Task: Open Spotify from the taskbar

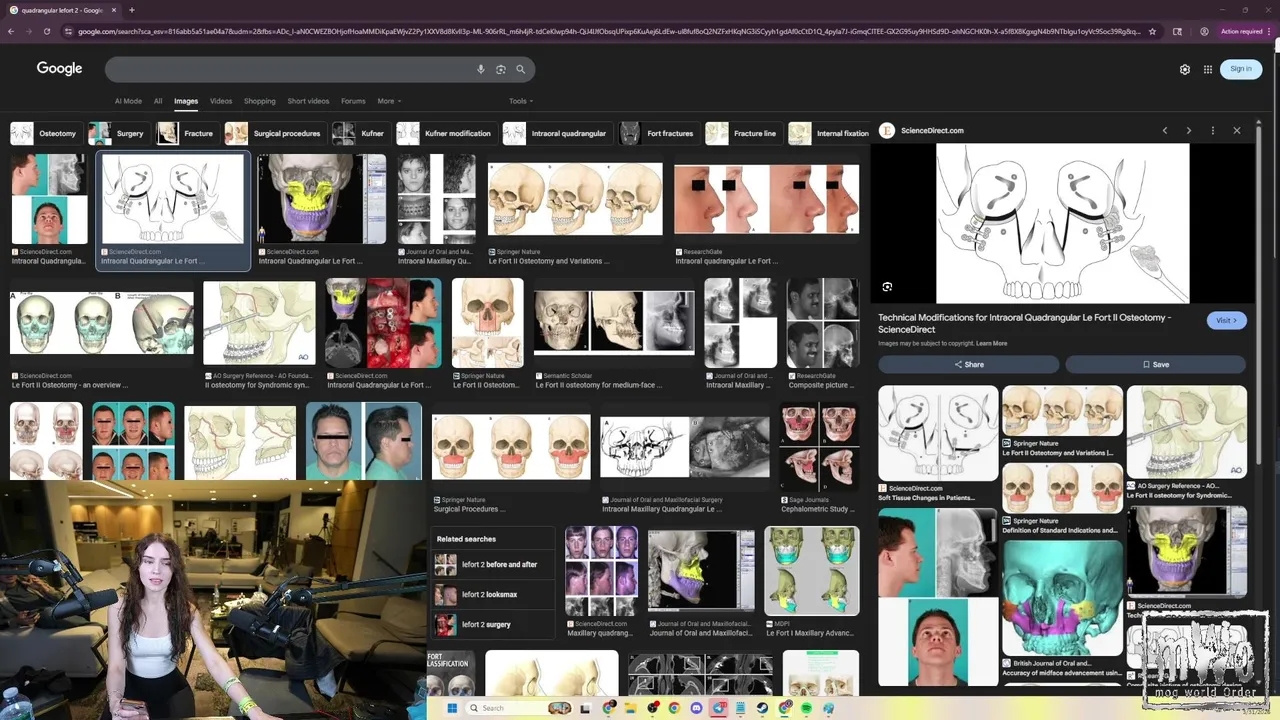Action: tap(806, 708)
